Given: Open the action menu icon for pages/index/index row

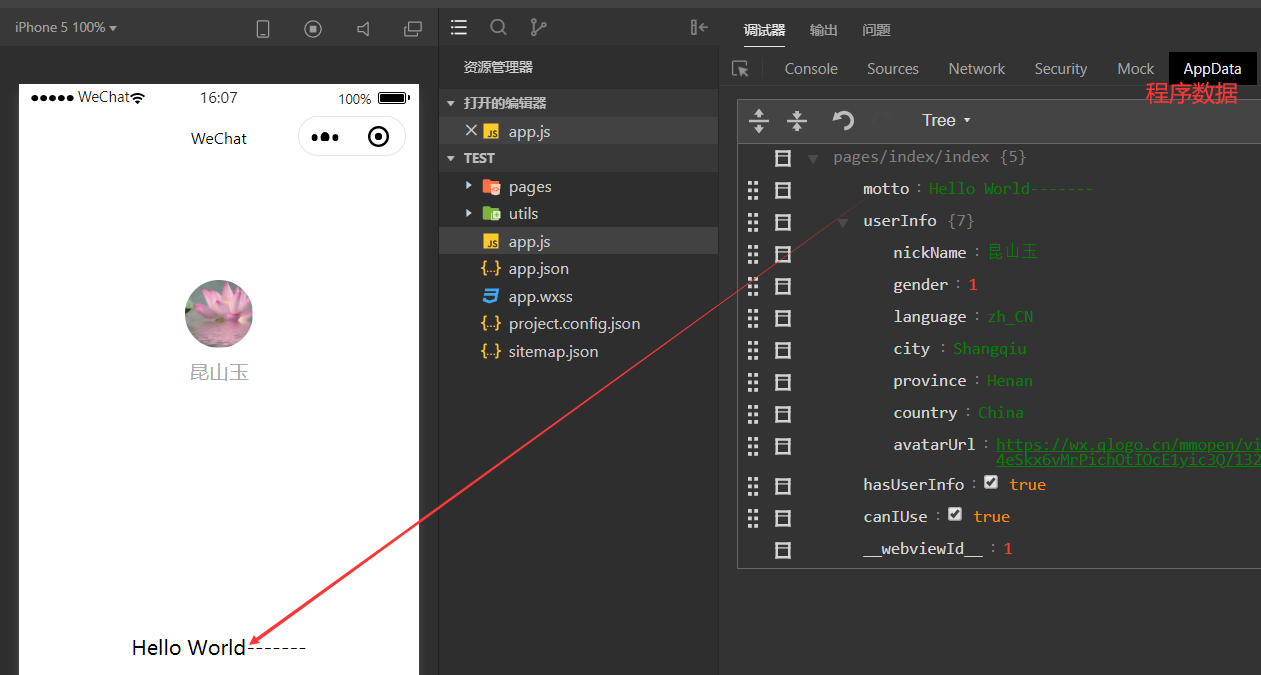Looking at the screenshot, I should [783, 157].
